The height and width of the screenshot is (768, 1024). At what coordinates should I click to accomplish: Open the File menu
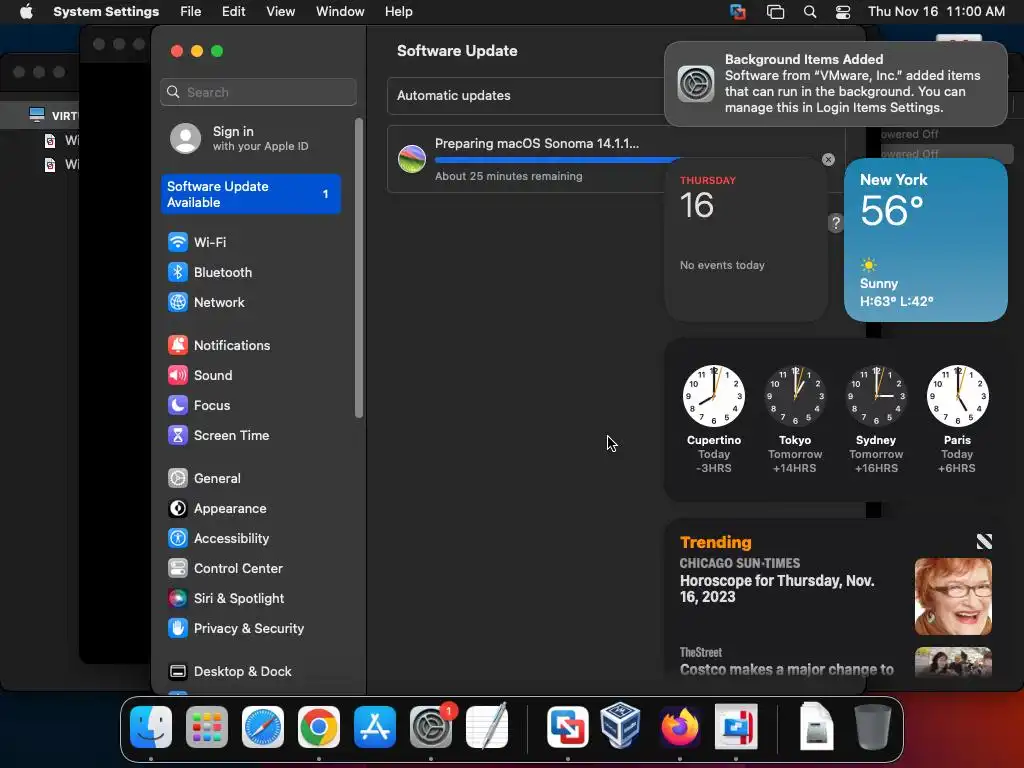click(x=191, y=12)
